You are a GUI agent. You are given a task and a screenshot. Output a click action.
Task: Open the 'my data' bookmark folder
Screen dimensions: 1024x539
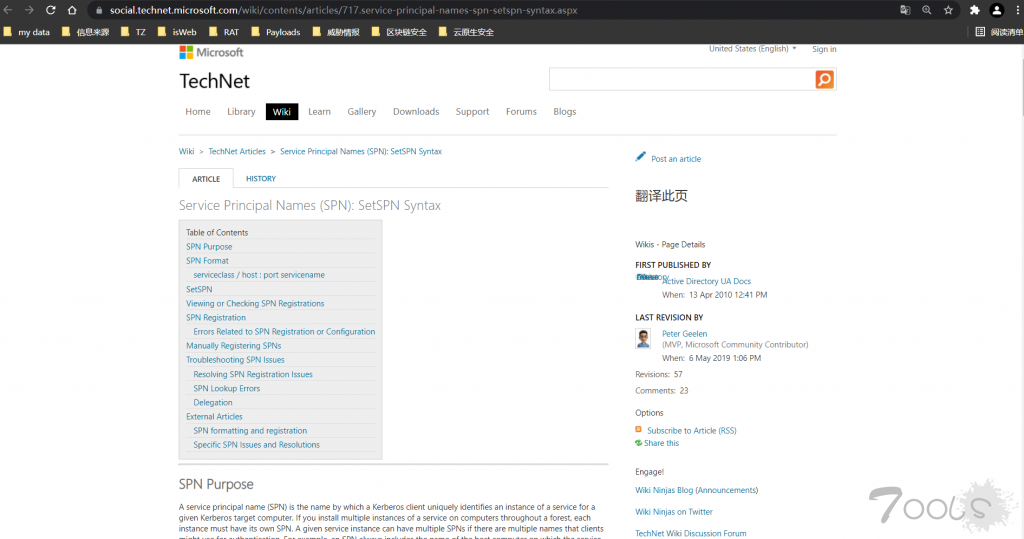(27, 32)
